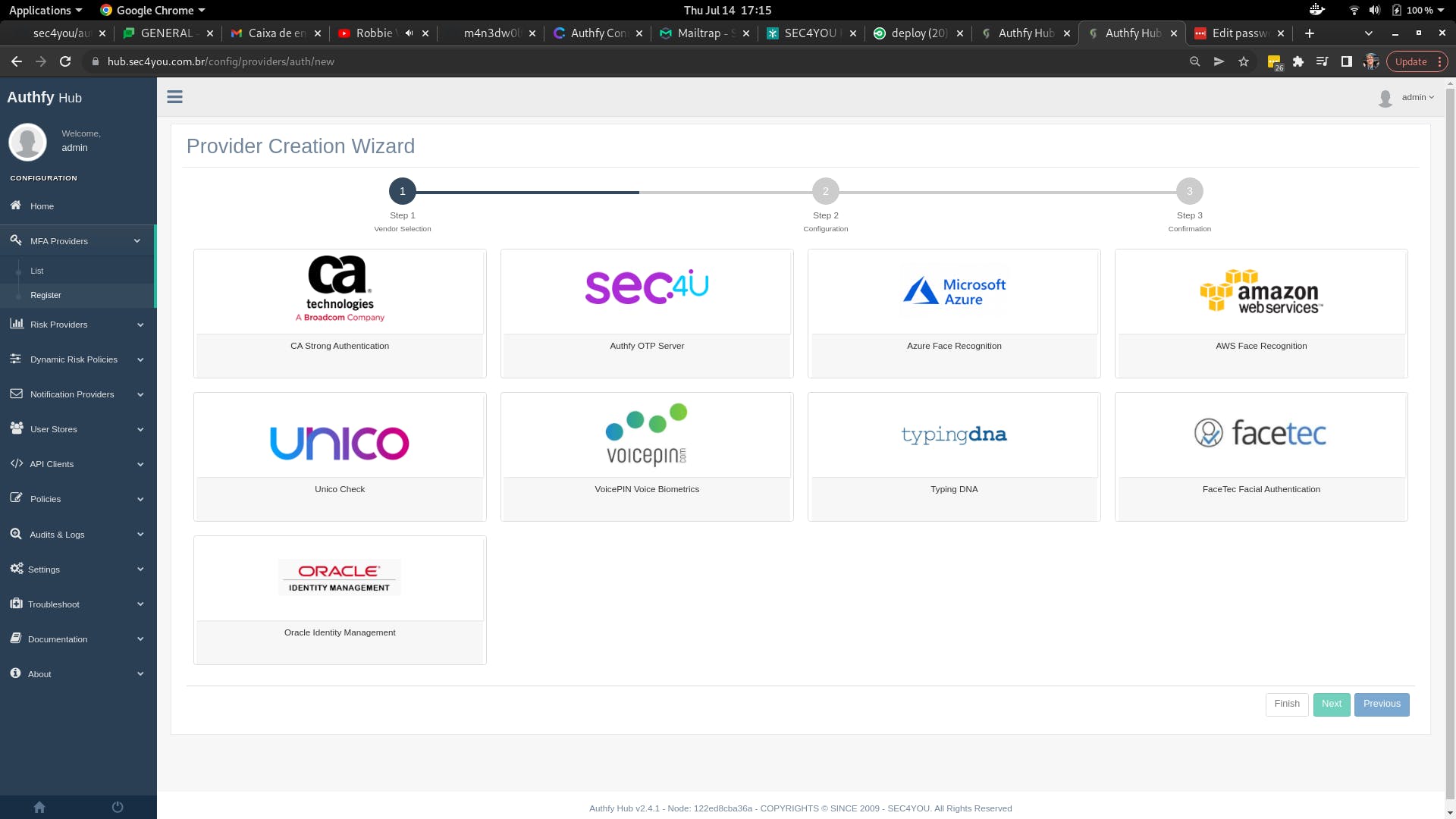Click the zoom magnifier icon in address bar
Image resolution: width=1456 pixels, height=819 pixels.
1195,61
